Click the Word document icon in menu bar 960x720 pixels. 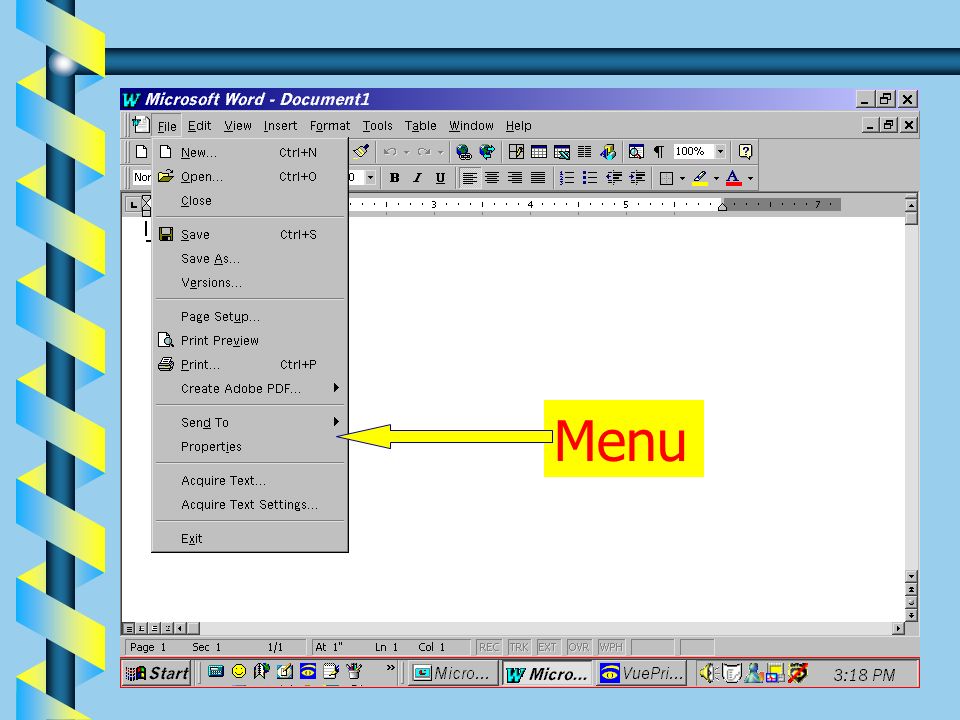tap(140, 125)
